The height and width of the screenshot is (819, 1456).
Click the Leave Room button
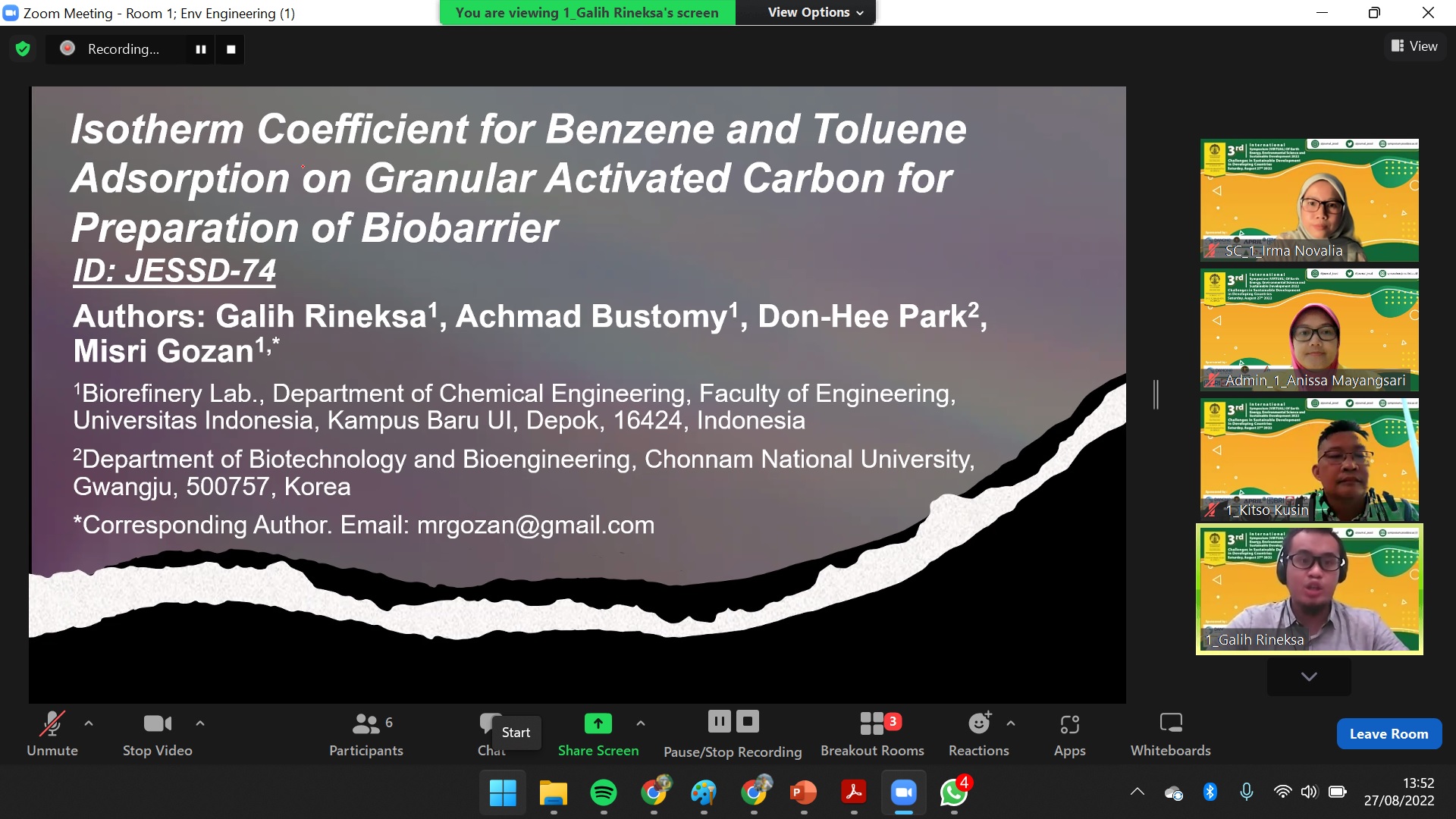[x=1389, y=733]
